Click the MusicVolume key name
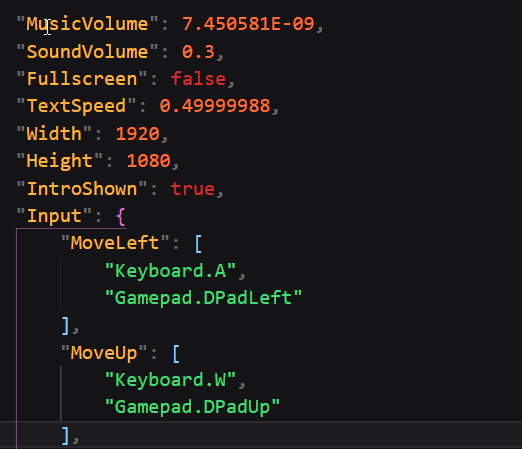Screen dimensions: 522x449 (87, 24)
